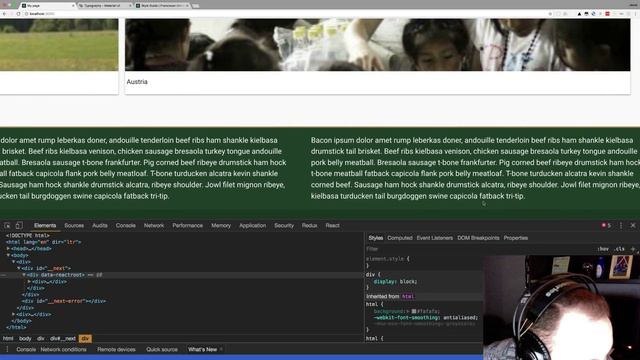Select the Styles tab
The height and width of the screenshot is (360, 640).
376,238
